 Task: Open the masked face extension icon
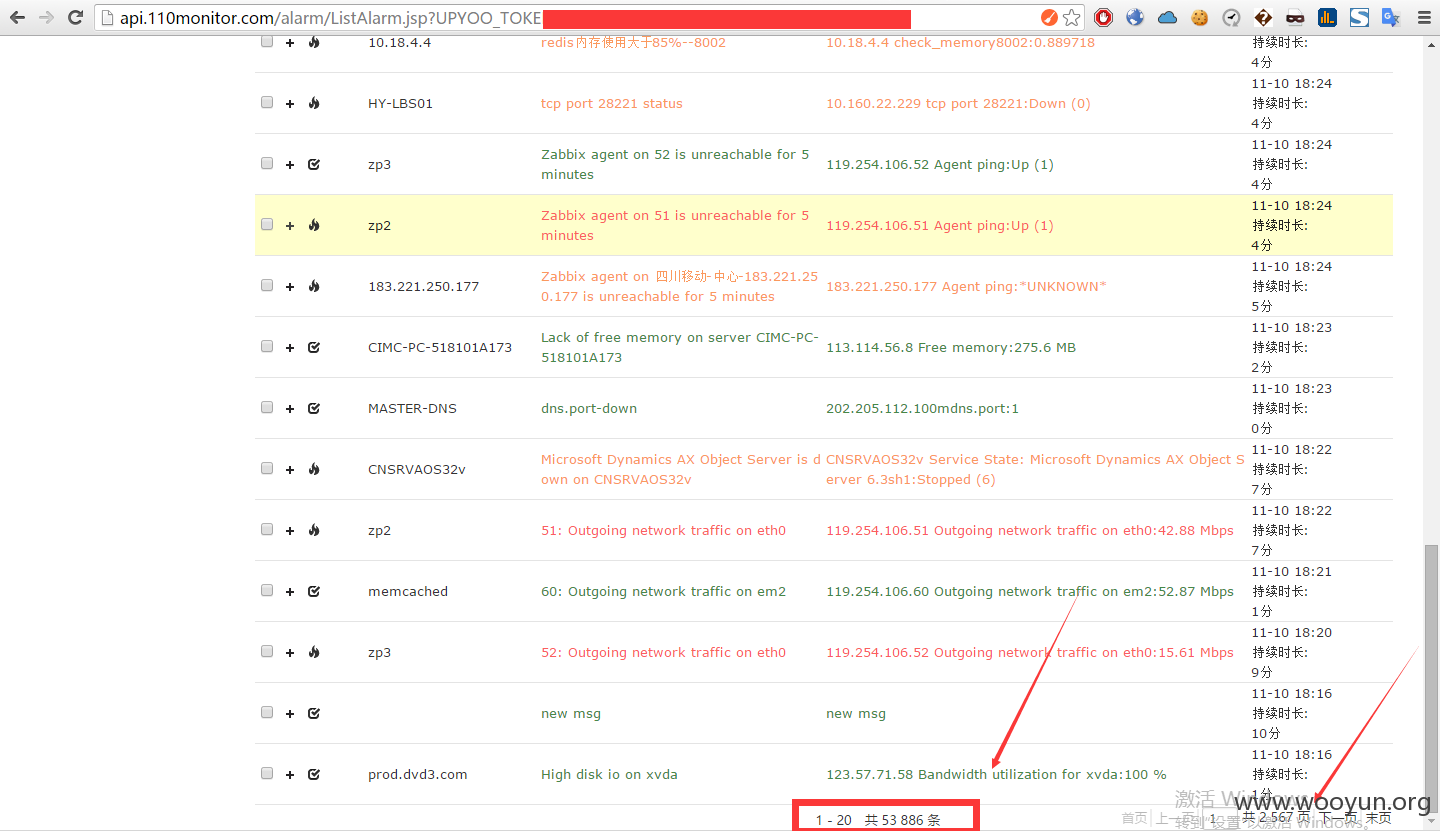(1295, 17)
